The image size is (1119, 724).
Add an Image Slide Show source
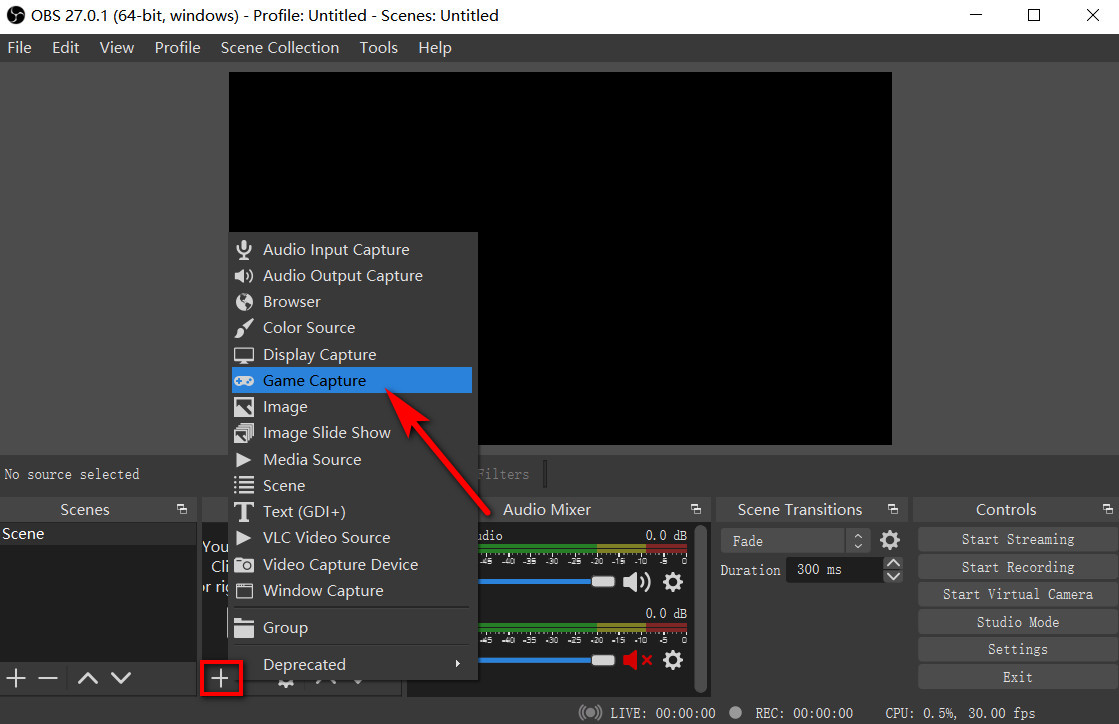click(352, 433)
